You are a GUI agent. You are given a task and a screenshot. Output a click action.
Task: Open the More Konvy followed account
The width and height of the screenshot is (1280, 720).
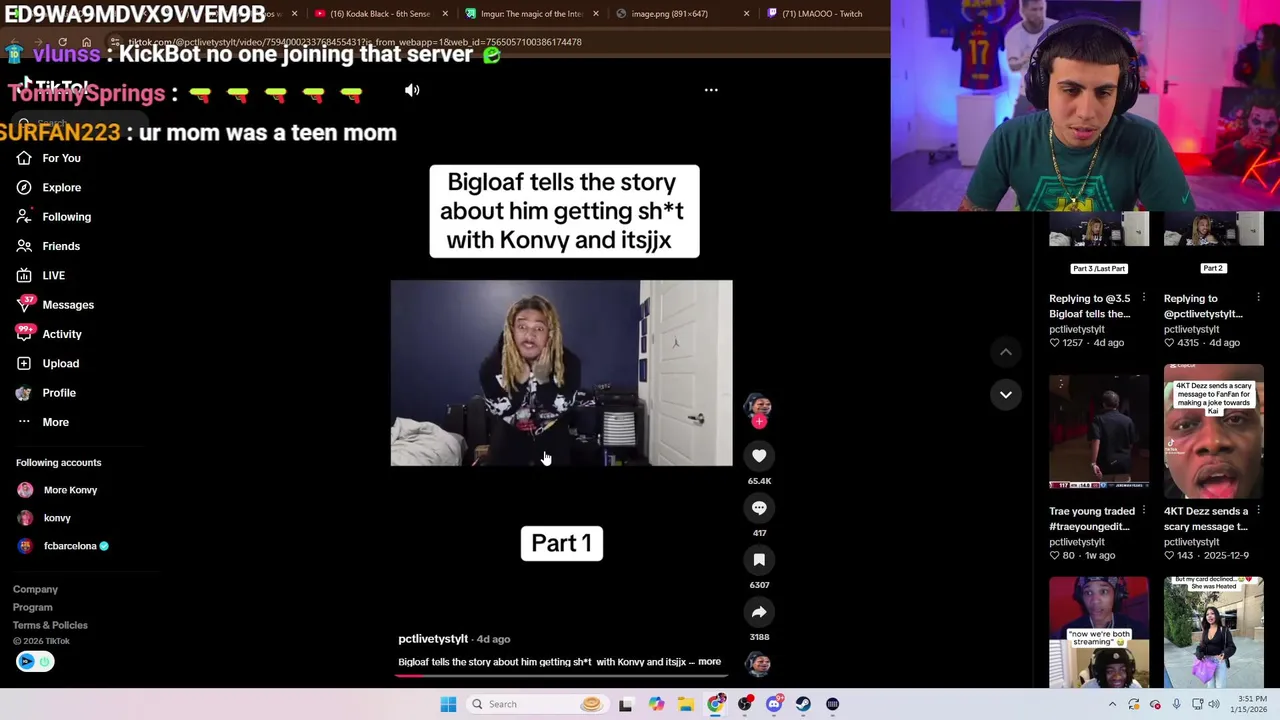point(57,490)
